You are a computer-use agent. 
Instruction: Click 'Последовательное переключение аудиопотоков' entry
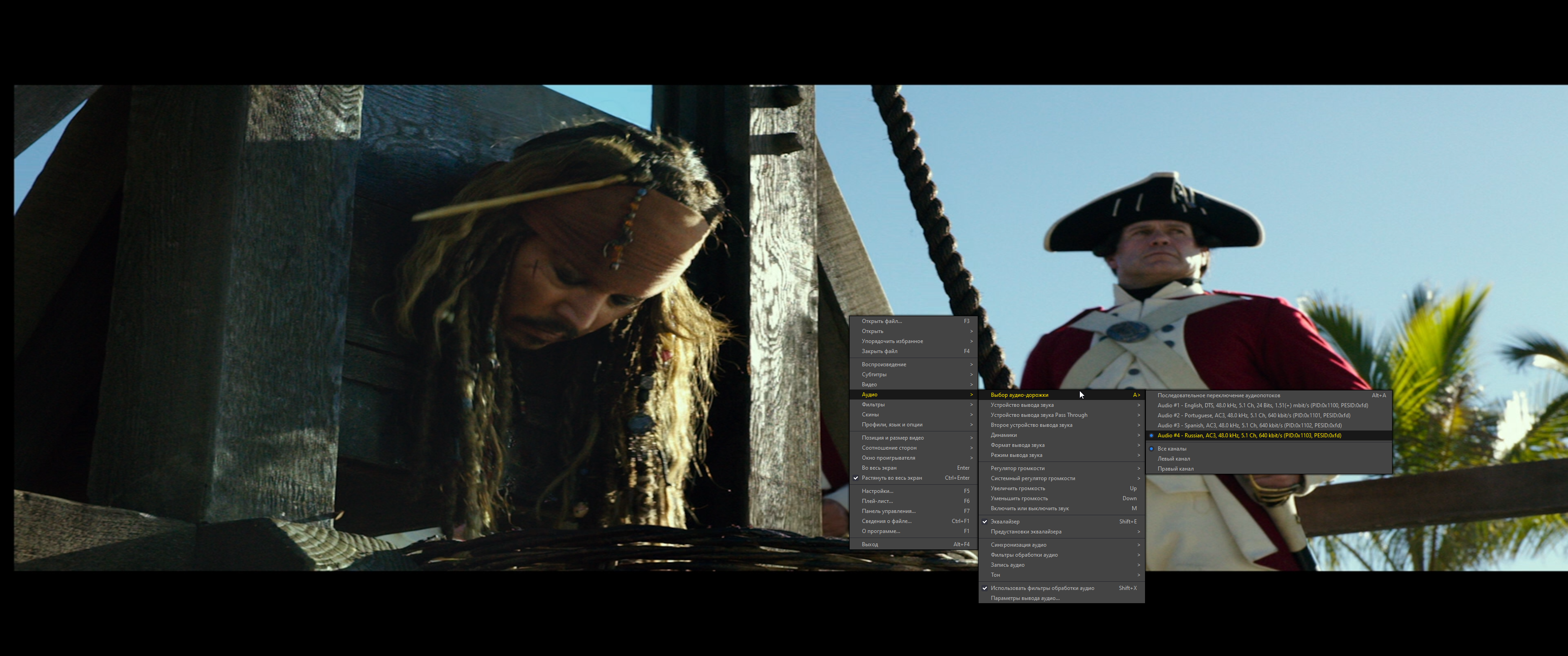1218,395
